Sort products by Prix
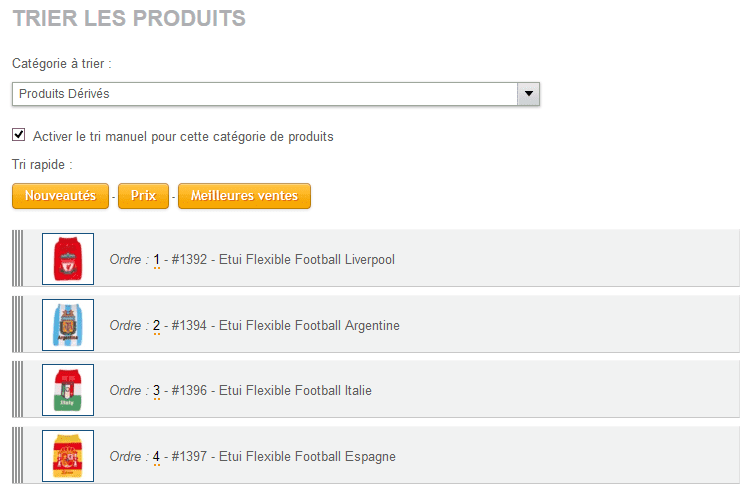This screenshot has width=748, height=489. pos(144,196)
